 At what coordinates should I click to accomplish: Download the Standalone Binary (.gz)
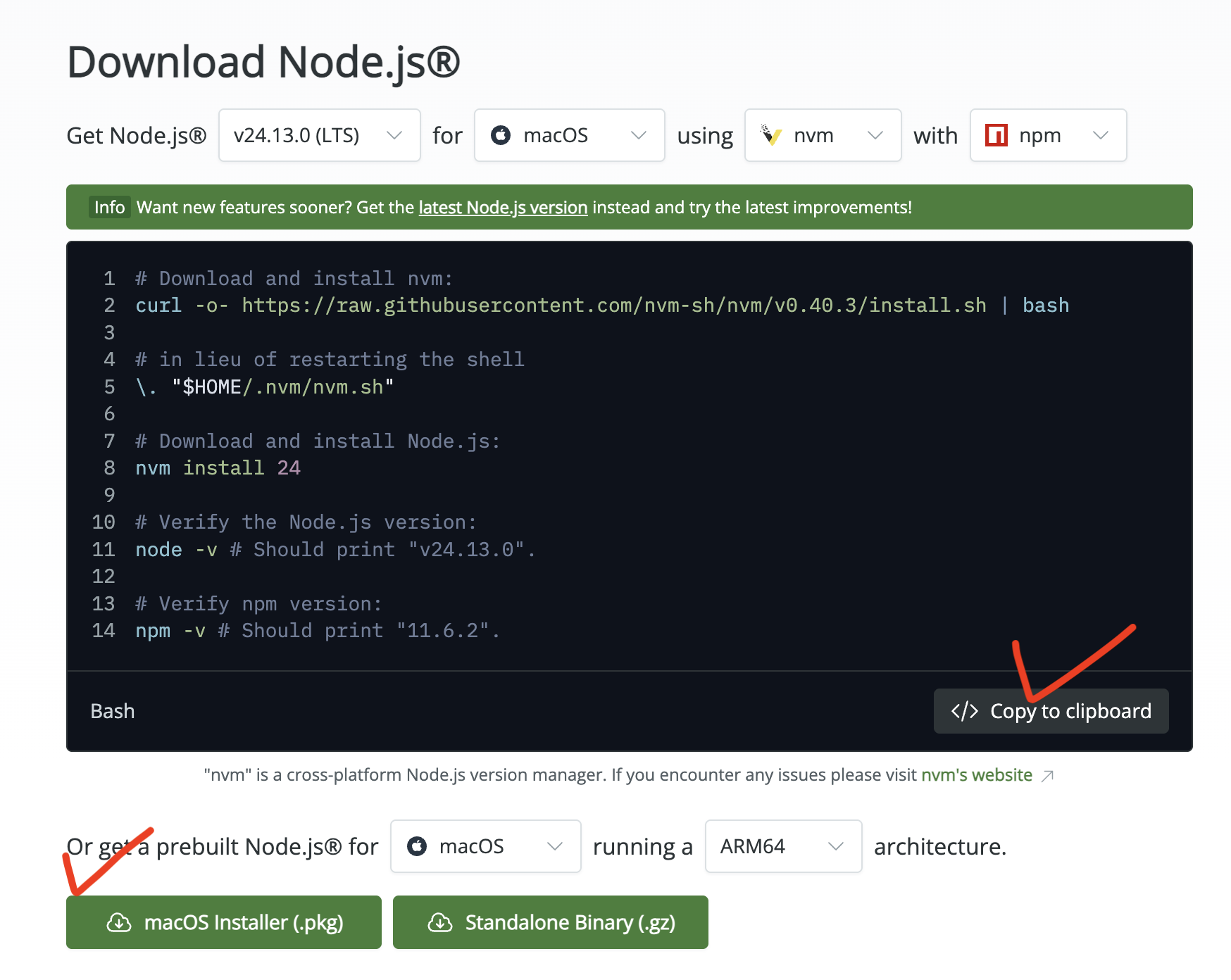[x=551, y=922]
